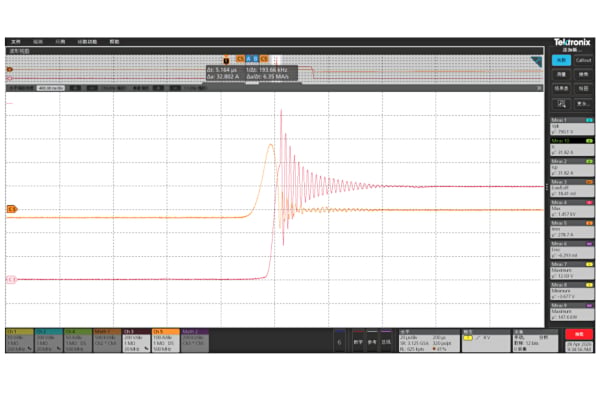Click the red Run/Stop status button
The height and width of the screenshot is (400, 600).
(x=579, y=334)
